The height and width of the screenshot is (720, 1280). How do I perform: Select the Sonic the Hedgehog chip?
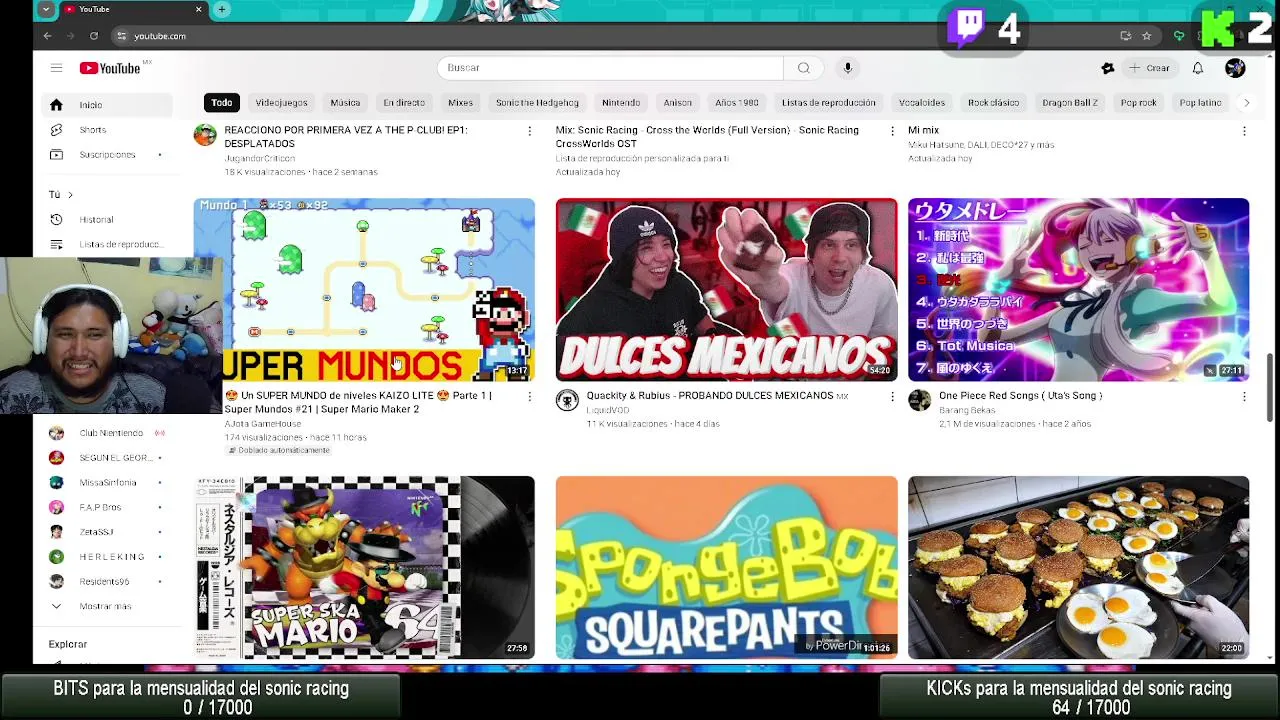tap(537, 102)
